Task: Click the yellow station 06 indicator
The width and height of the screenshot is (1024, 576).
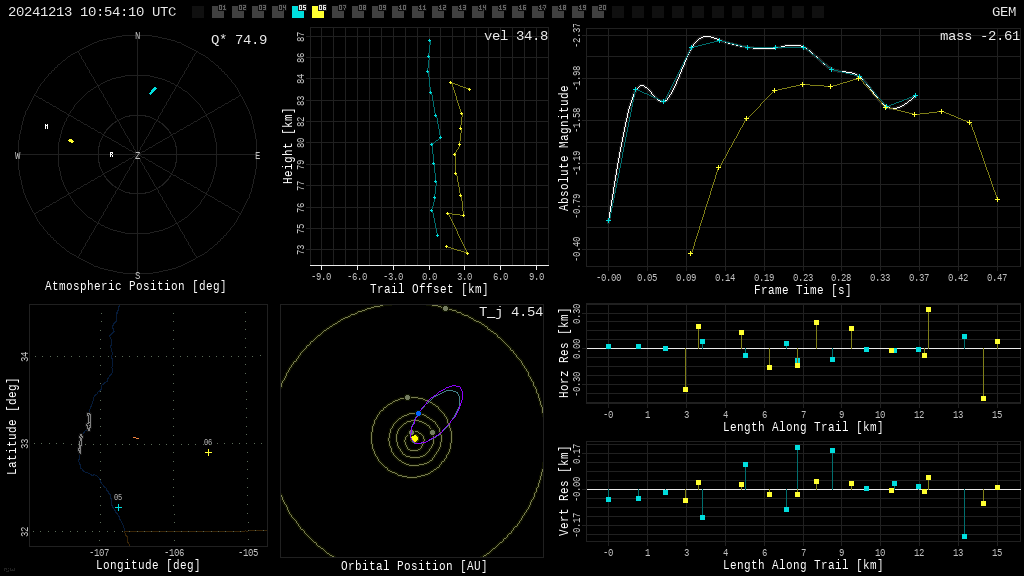Action: pos(318,12)
